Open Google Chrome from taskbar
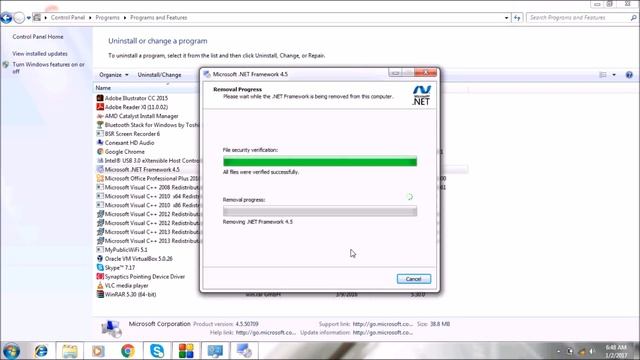The height and width of the screenshot is (360, 640). click(x=128, y=351)
